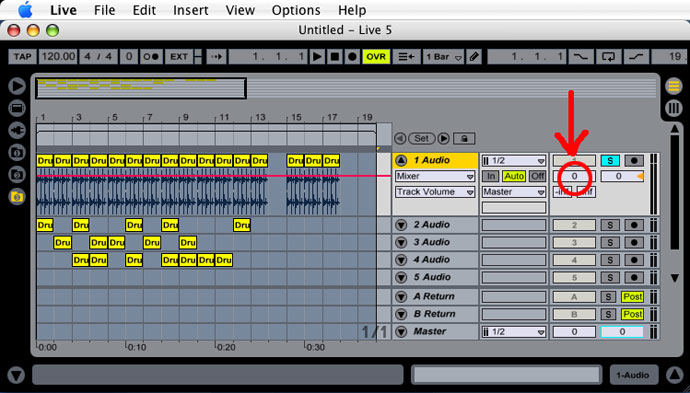The width and height of the screenshot is (690, 393).
Task: Click the Post button on A Return
Action: [632, 297]
